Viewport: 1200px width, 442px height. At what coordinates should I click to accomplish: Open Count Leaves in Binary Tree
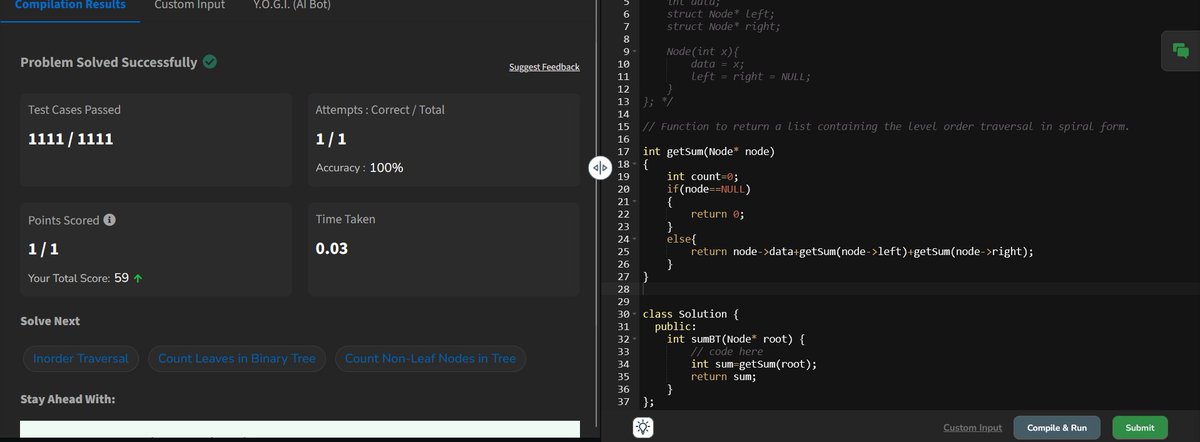[x=236, y=358]
